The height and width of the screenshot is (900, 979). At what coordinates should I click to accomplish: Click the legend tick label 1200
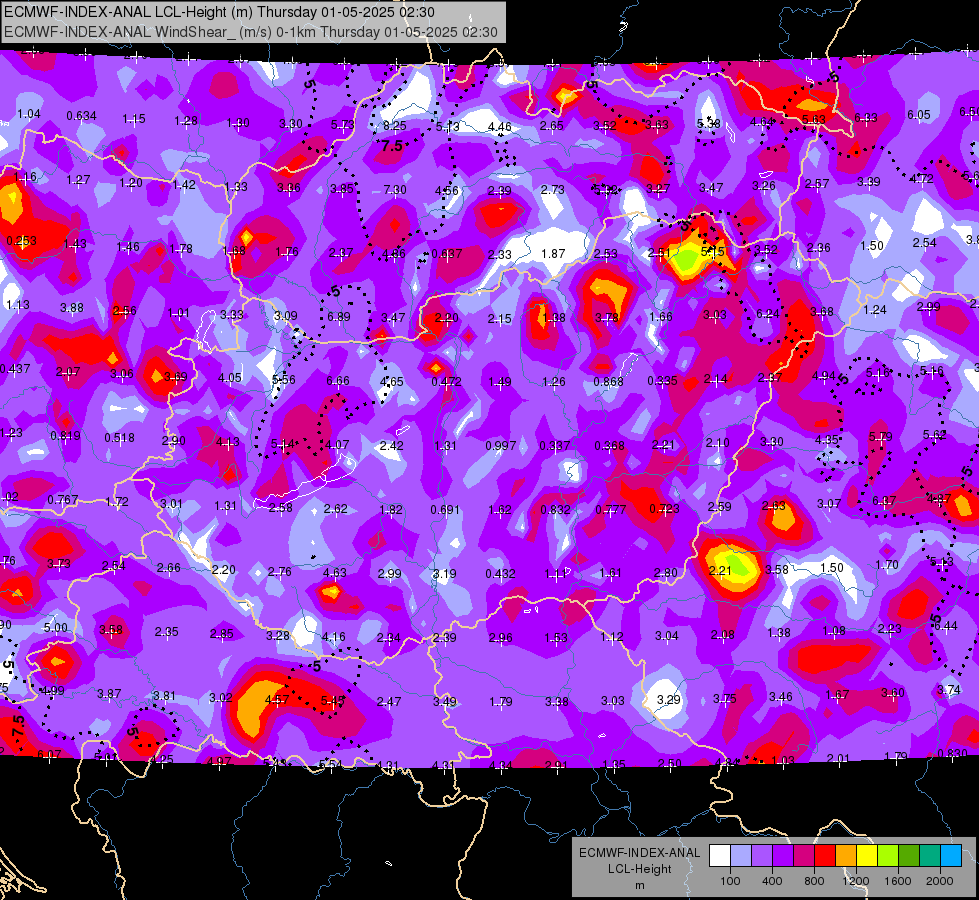pos(855,881)
